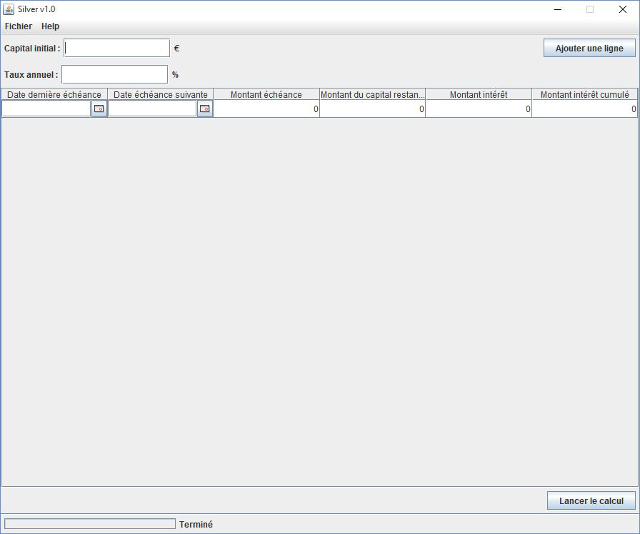Click the Montant échéance column header
This screenshot has height=534, width=640.
[266, 94]
